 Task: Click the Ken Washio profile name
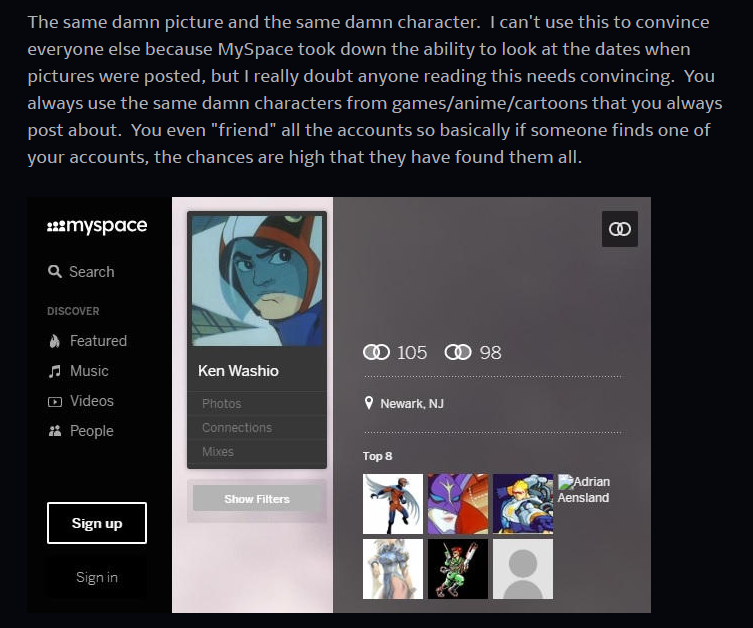(238, 371)
